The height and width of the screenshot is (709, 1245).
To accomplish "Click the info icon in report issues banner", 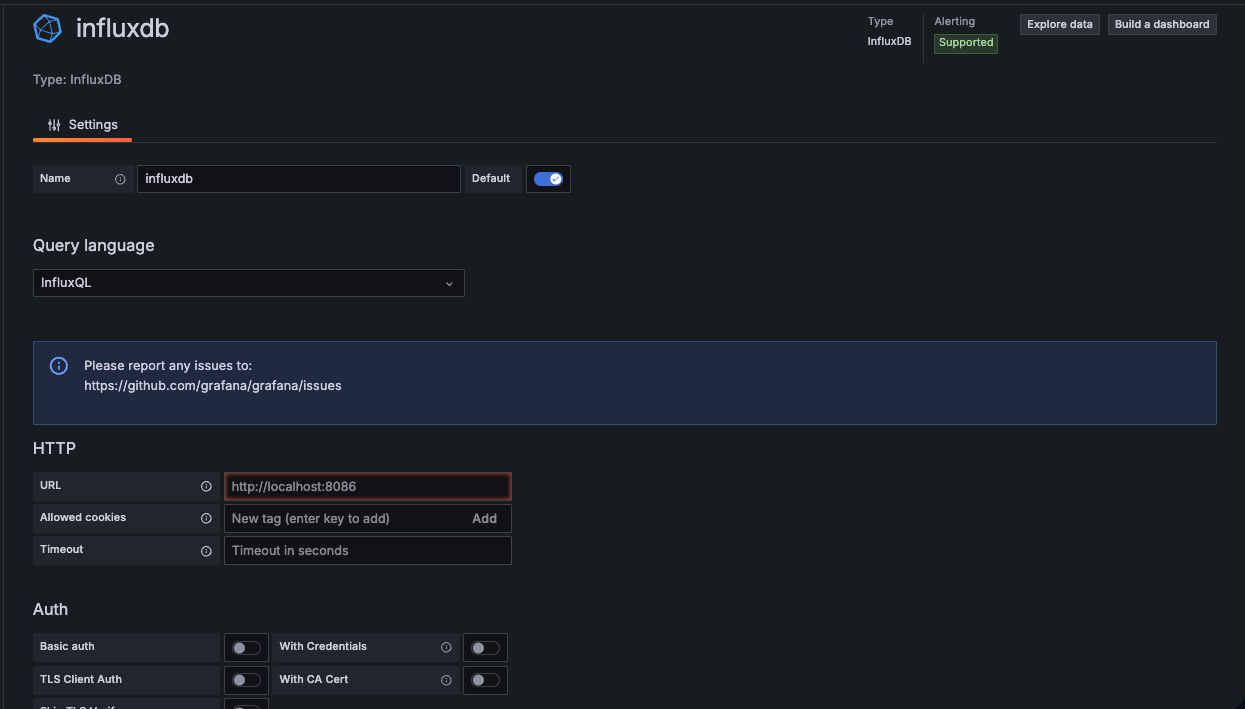I will click(x=59, y=366).
